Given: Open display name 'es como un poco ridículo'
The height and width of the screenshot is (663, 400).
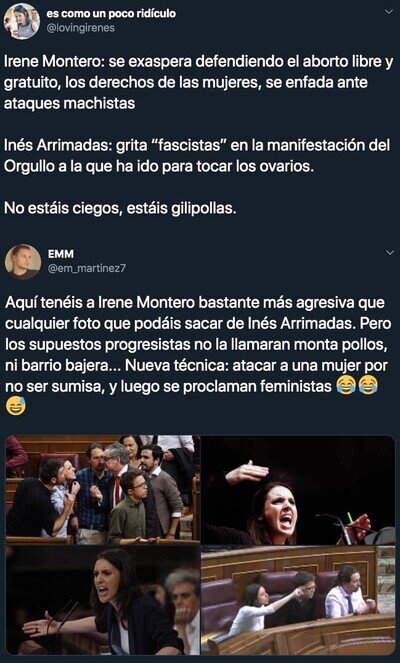Looking at the screenshot, I should [x=111, y=14].
